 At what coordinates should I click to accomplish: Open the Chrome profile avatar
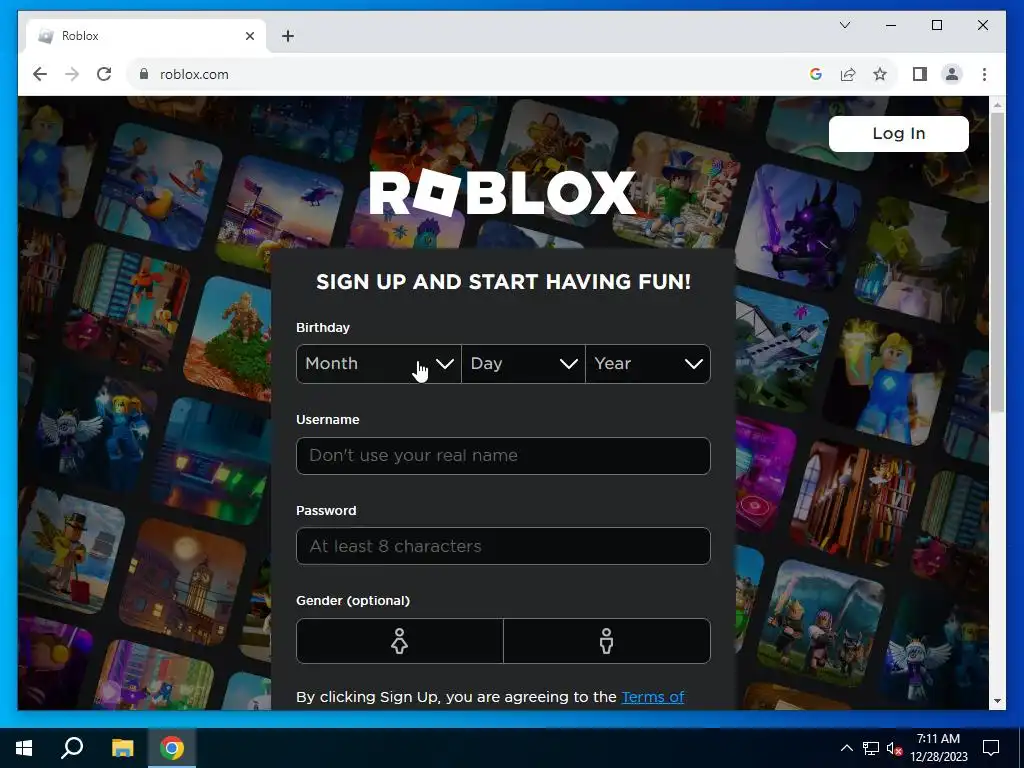pos(952,74)
